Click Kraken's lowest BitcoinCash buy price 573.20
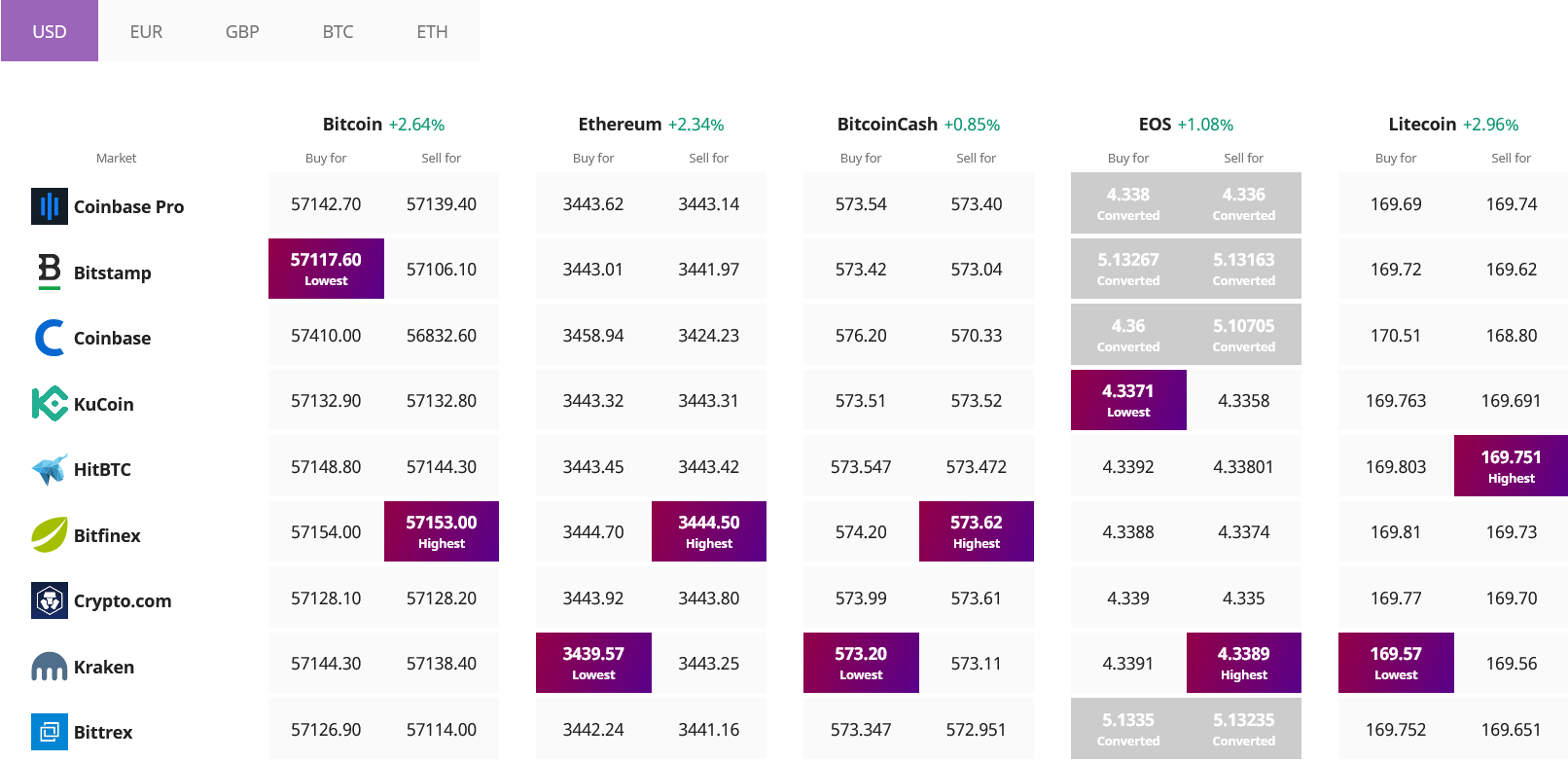 click(x=861, y=663)
